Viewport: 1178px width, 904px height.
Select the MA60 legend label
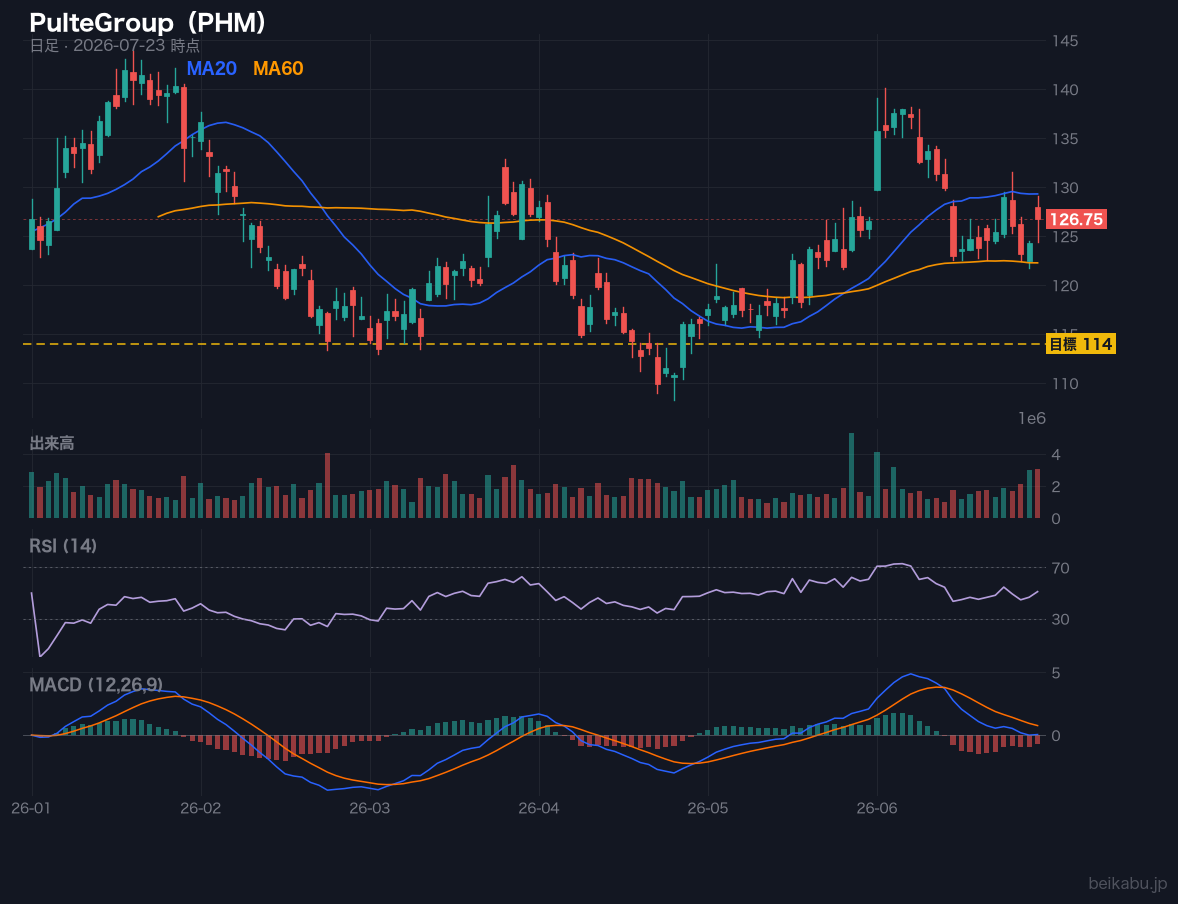tap(278, 68)
